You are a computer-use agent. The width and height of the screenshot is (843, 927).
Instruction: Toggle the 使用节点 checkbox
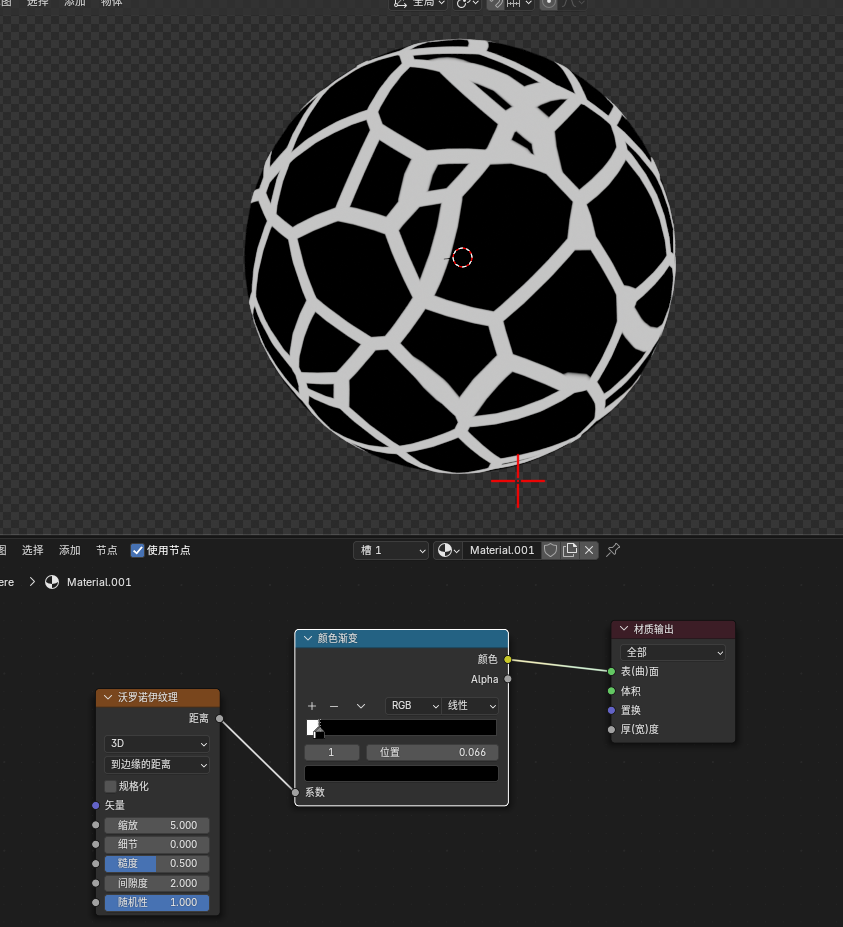tap(137, 550)
